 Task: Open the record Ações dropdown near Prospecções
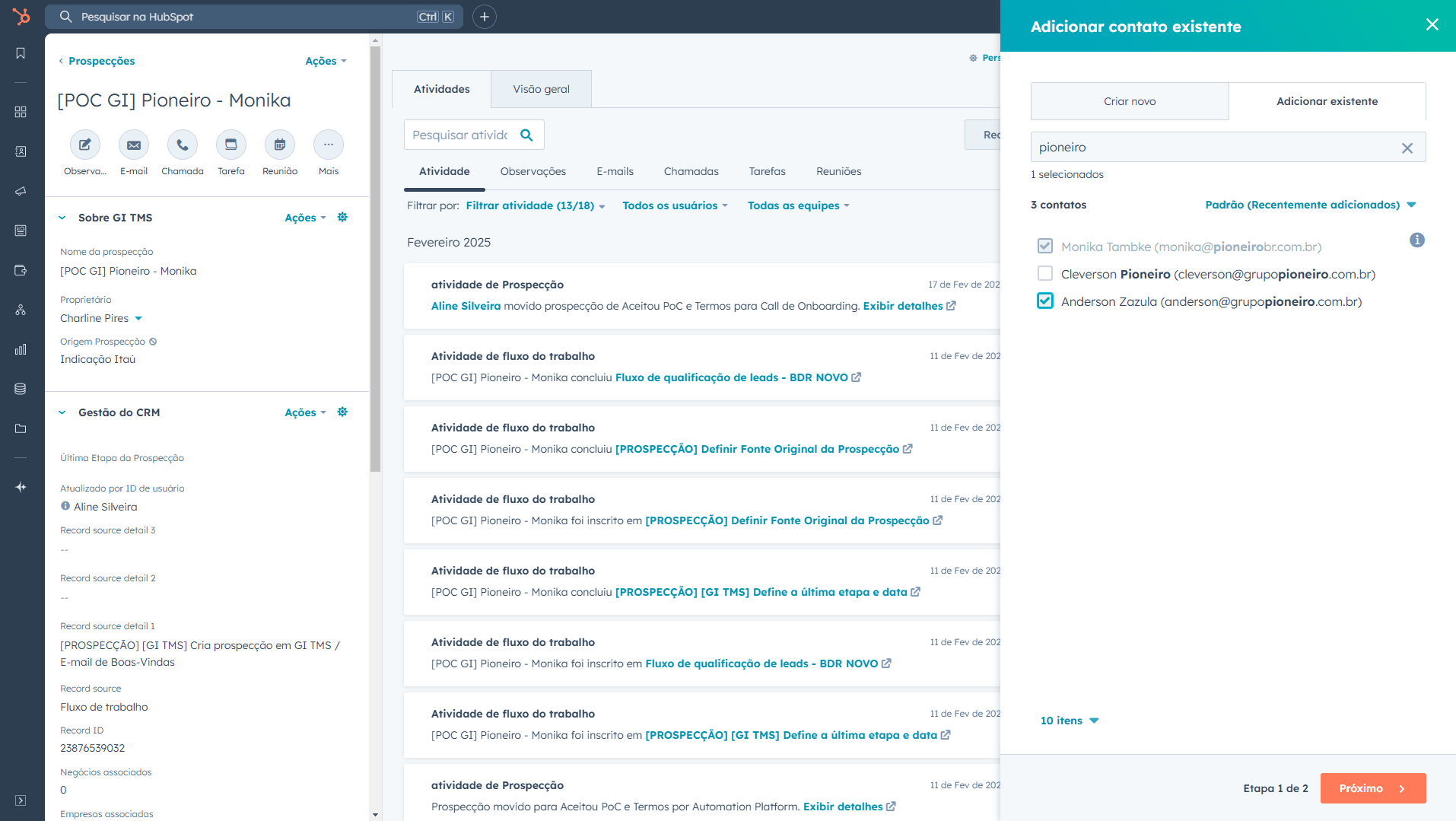pos(326,61)
